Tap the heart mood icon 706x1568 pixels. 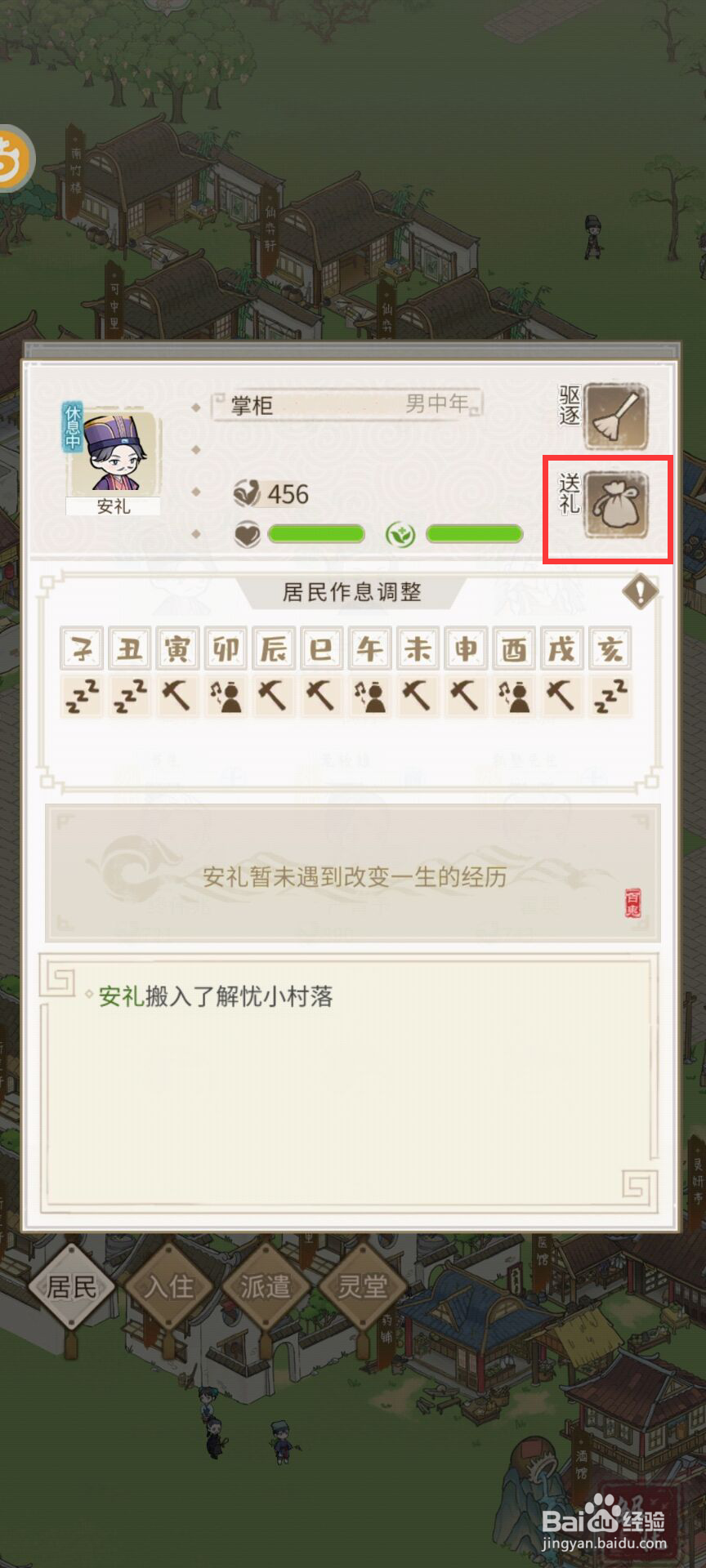[248, 535]
